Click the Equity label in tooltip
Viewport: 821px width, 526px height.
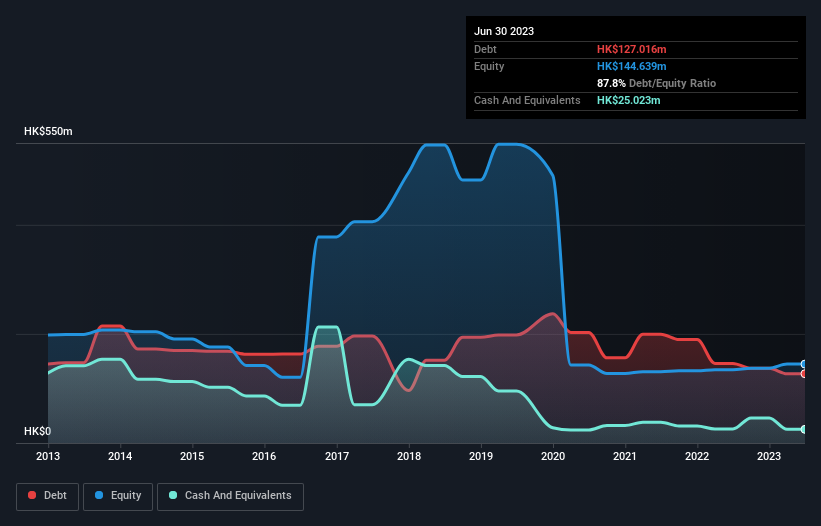[x=489, y=66]
